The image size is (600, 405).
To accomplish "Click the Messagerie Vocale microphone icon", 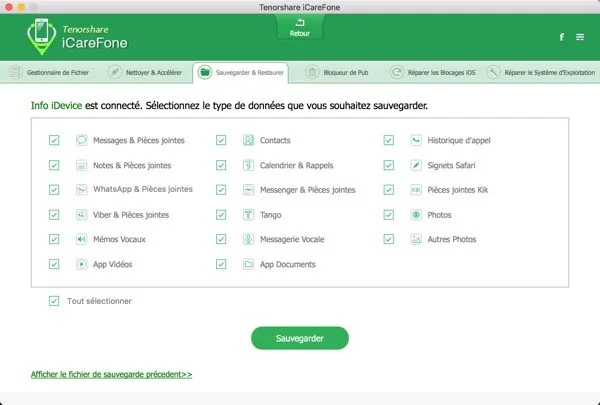I will click(248, 239).
